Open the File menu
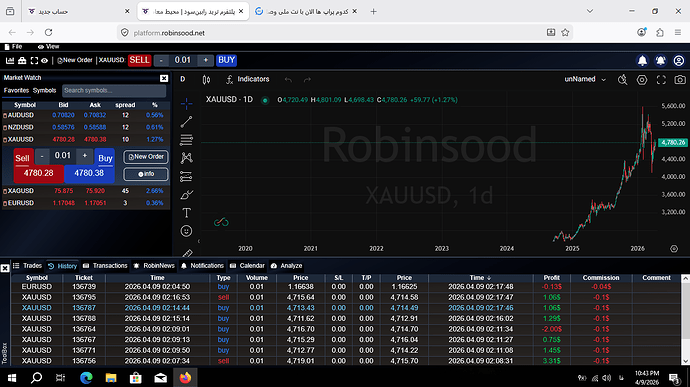The image size is (690, 387). pyautogui.click(x=13, y=47)
